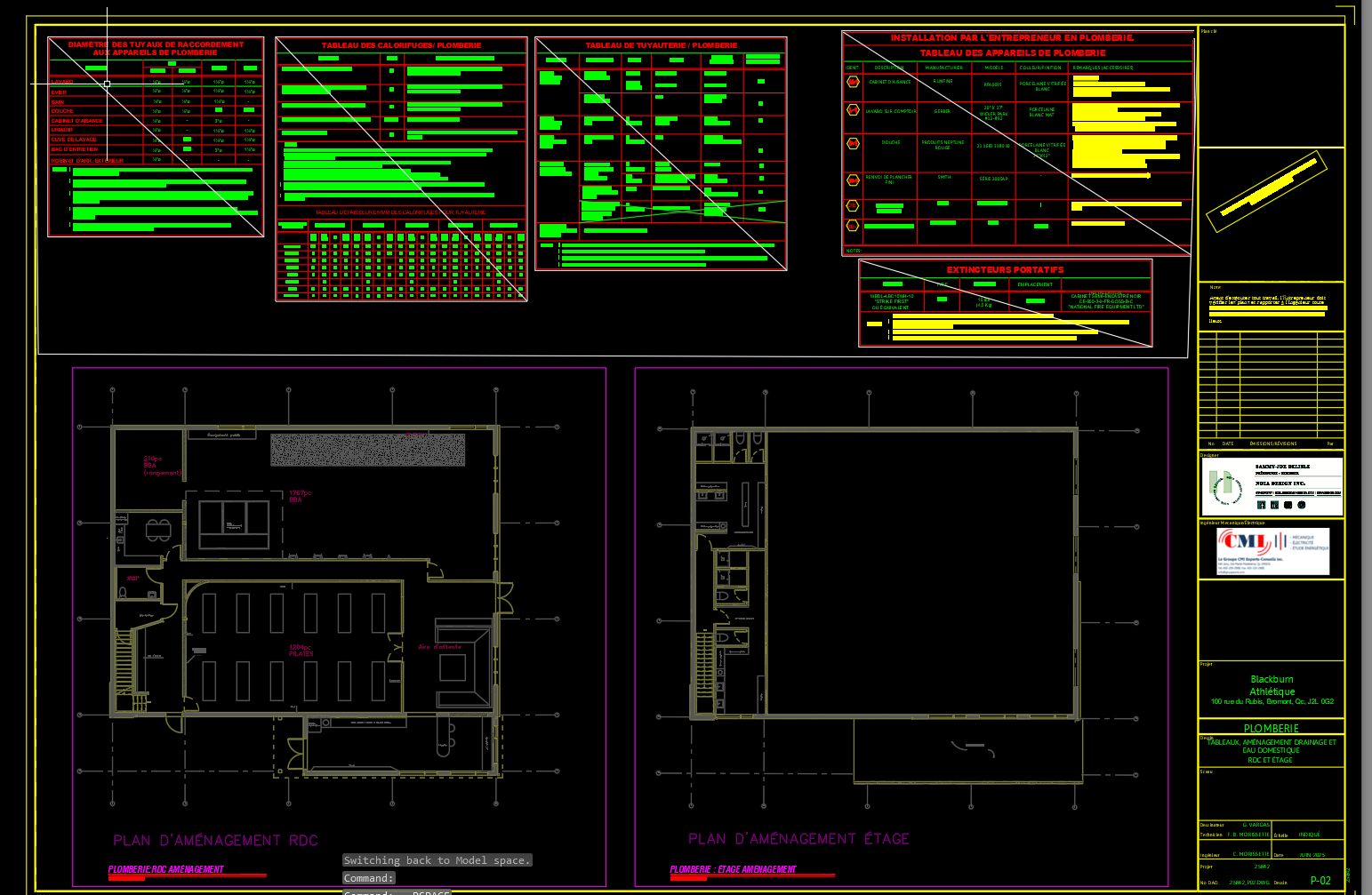This screenshot has width=1372, height=895.
Task: Click the CMI engineering firm logo
Action: point(1245,541)
